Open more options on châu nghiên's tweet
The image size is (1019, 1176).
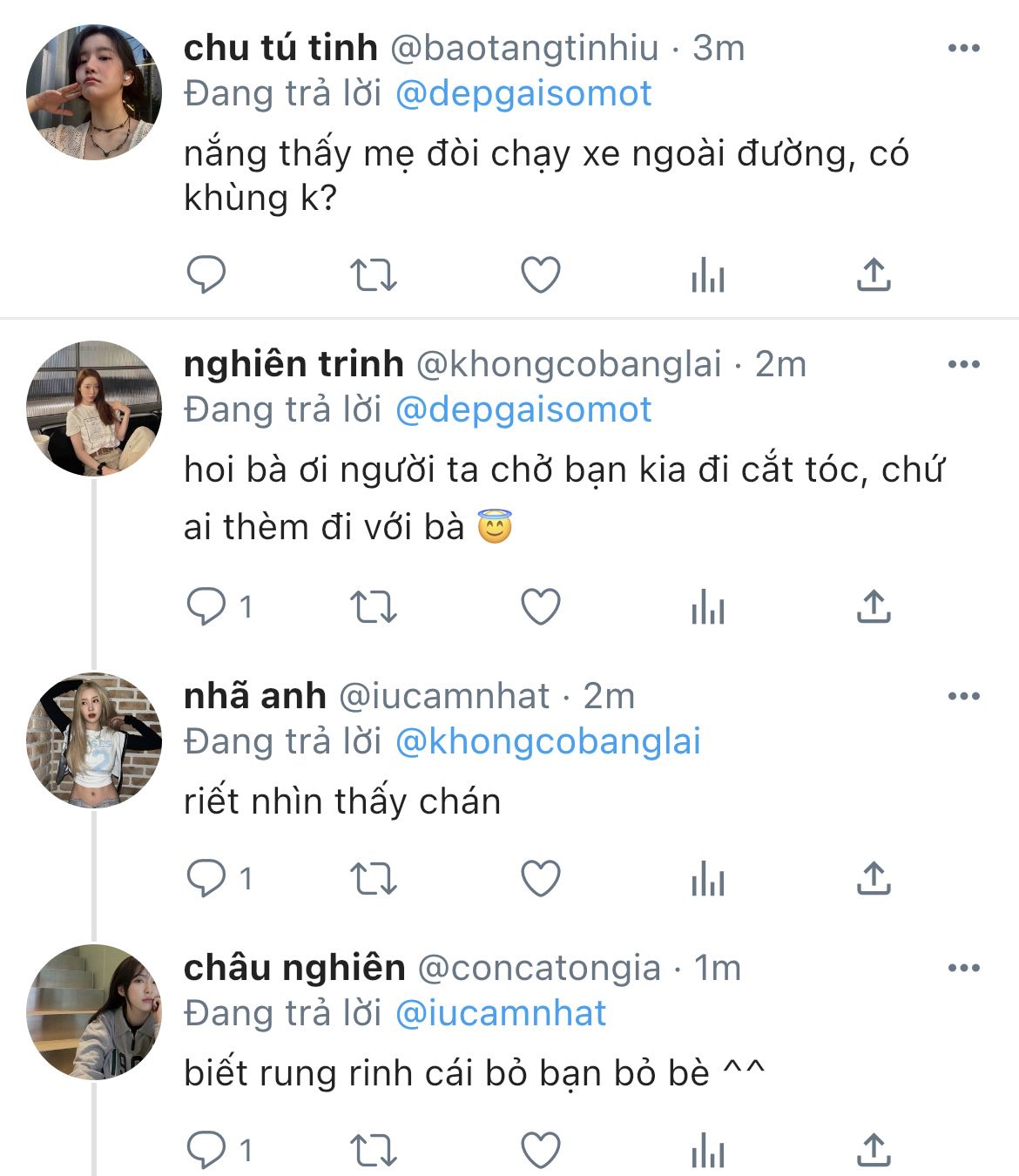click(963, 968)
